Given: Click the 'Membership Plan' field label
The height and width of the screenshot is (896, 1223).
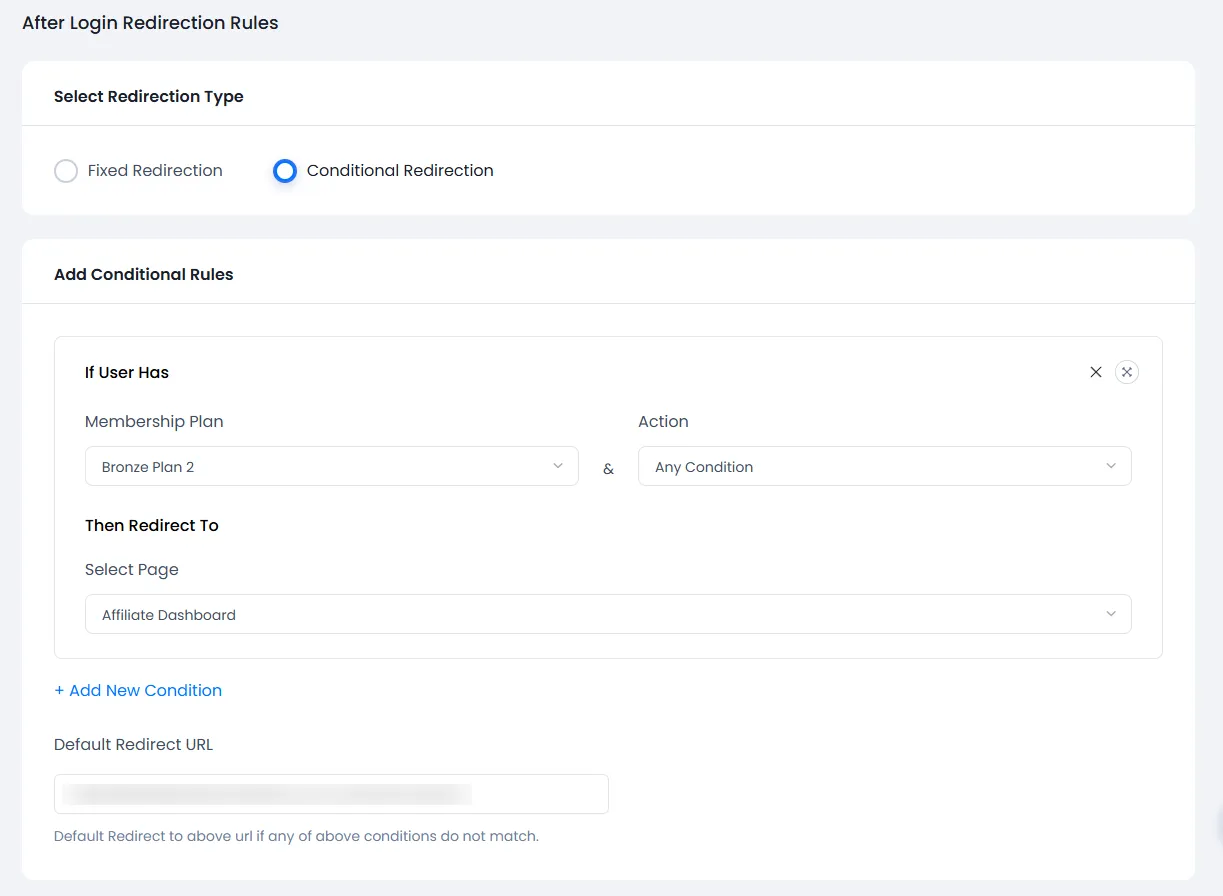Looking at the screenshot, I should (x=154, y=422).
